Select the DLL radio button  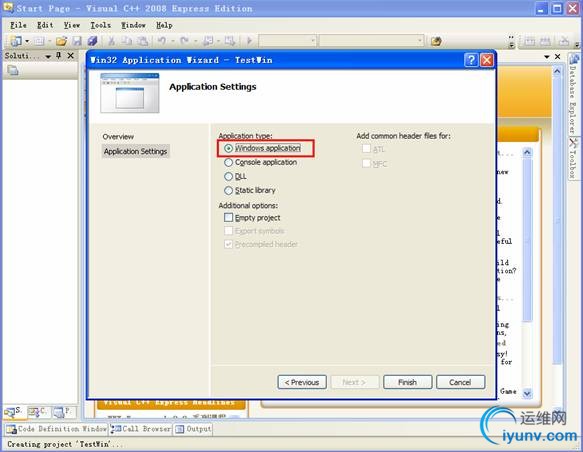[229, 177]
